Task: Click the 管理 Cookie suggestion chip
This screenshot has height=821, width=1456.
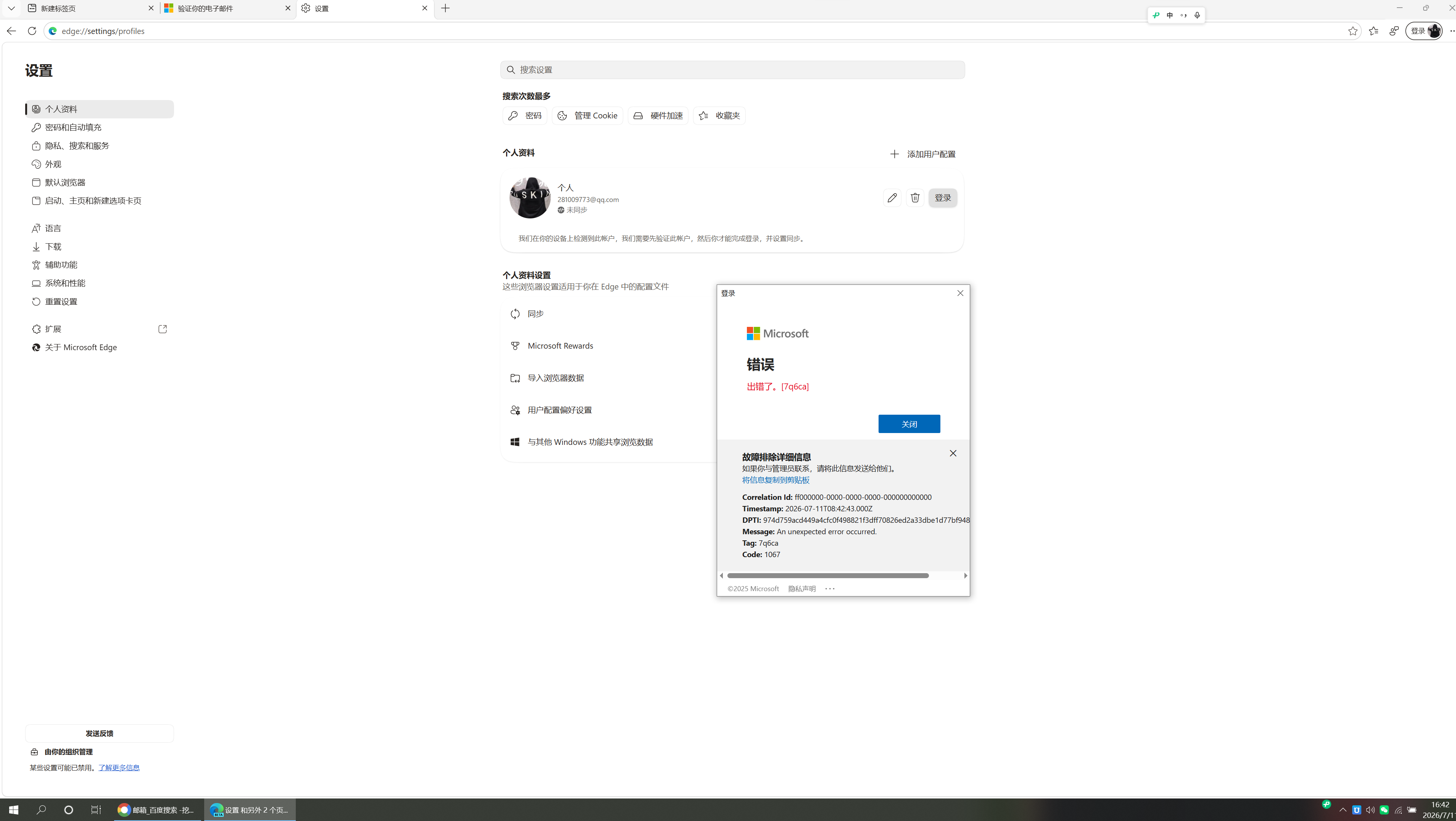Action: coord(587,115)
